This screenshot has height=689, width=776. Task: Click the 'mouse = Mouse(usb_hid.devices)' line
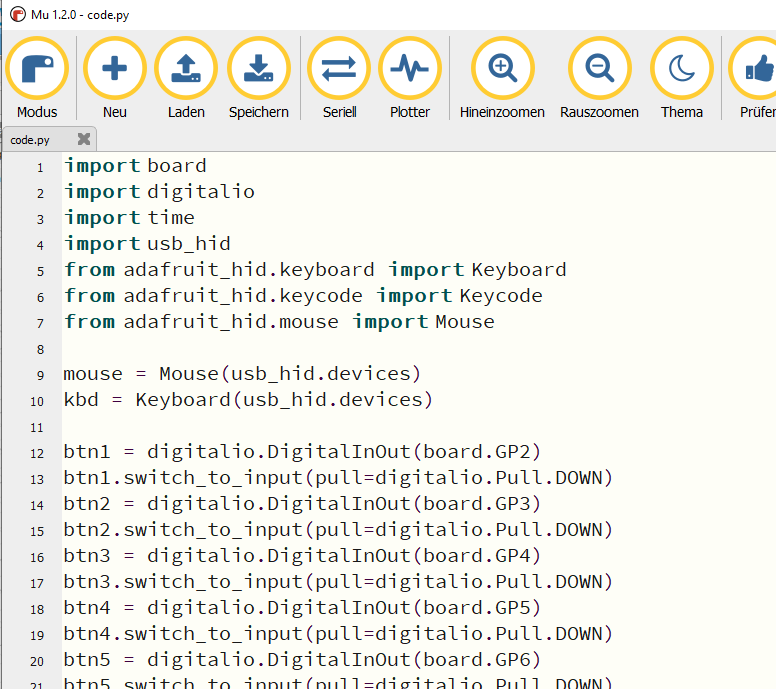[x=242, y=374]
